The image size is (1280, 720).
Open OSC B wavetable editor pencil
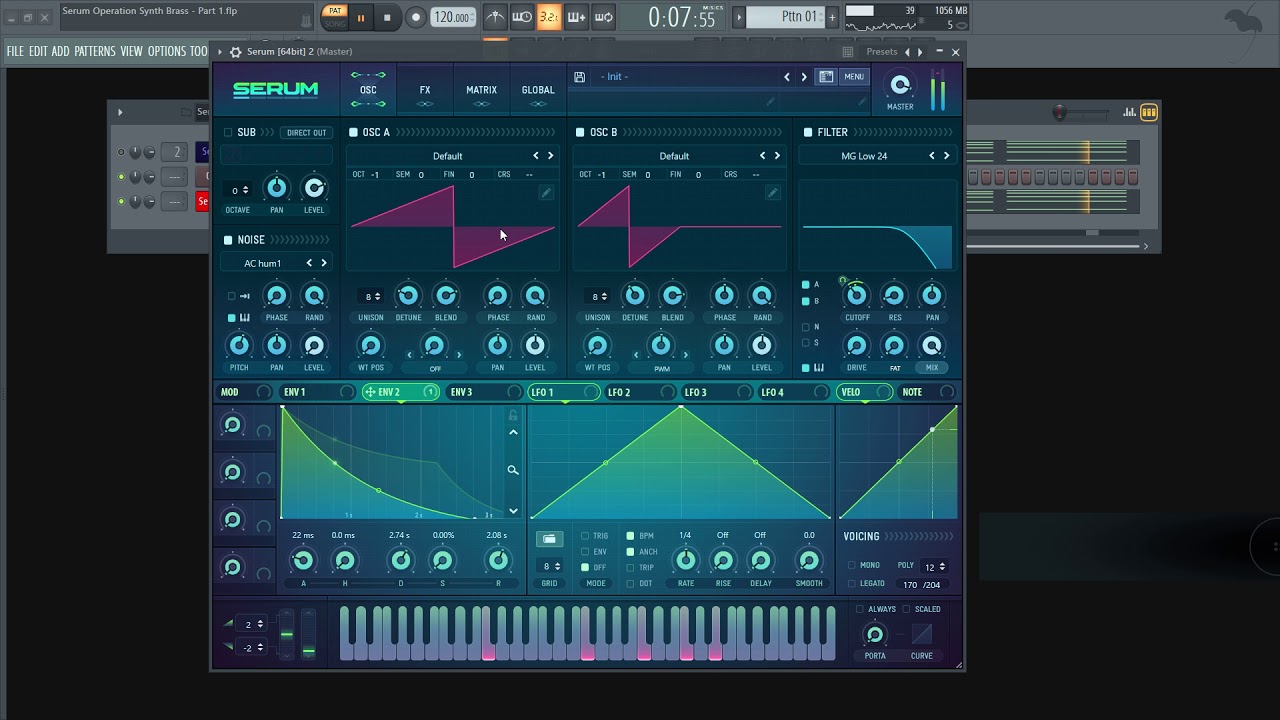click(x=772, y=193)
